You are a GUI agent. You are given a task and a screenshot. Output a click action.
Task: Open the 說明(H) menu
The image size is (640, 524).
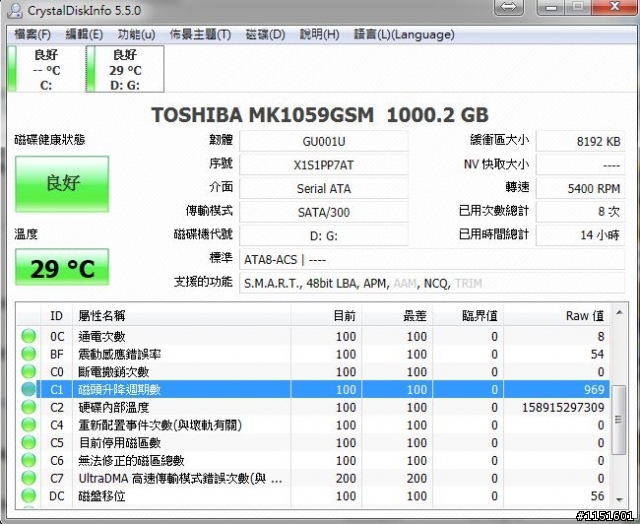click(x=319, y=35)
